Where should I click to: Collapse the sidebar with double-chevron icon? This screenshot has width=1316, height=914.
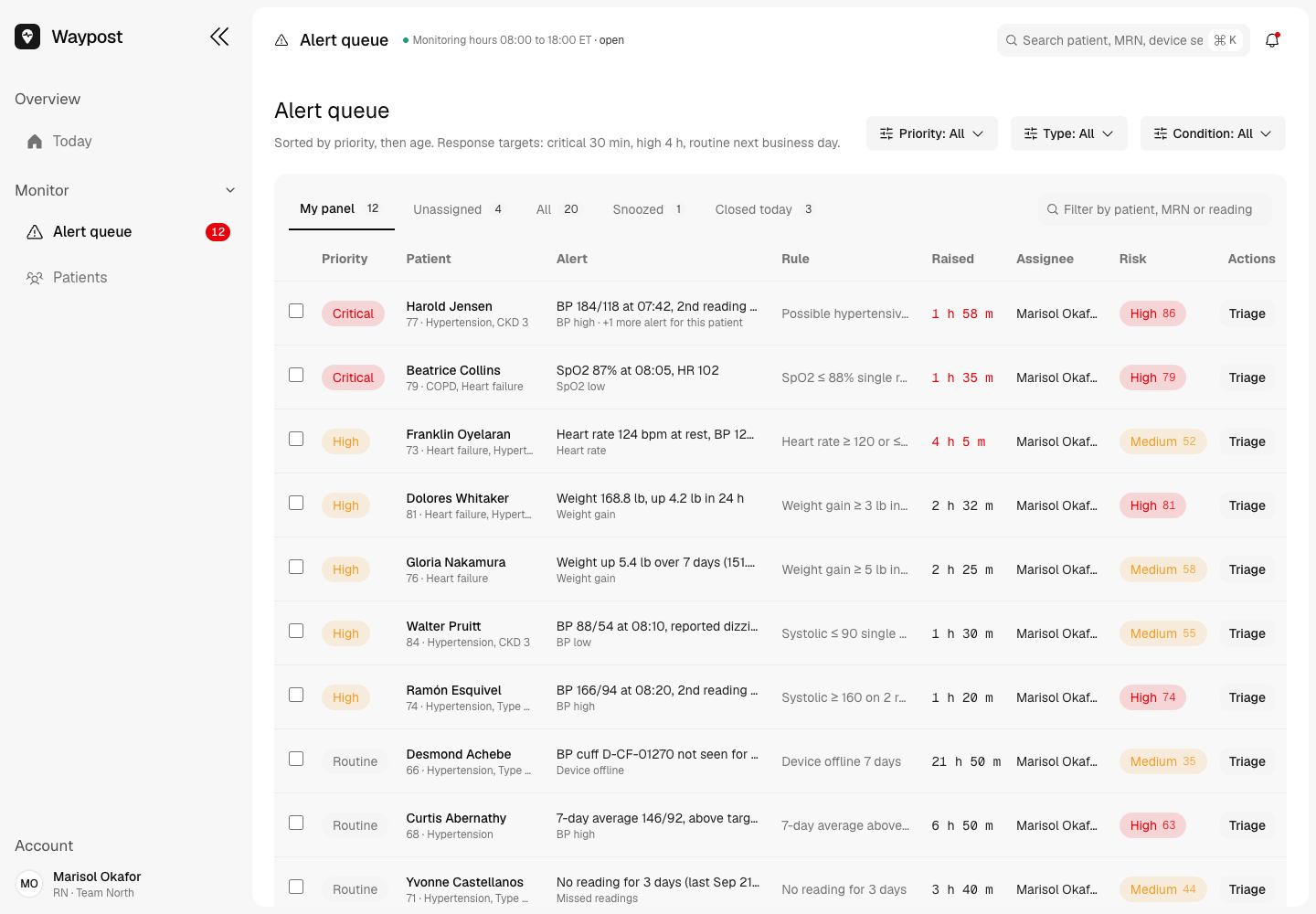click(219, 37)
